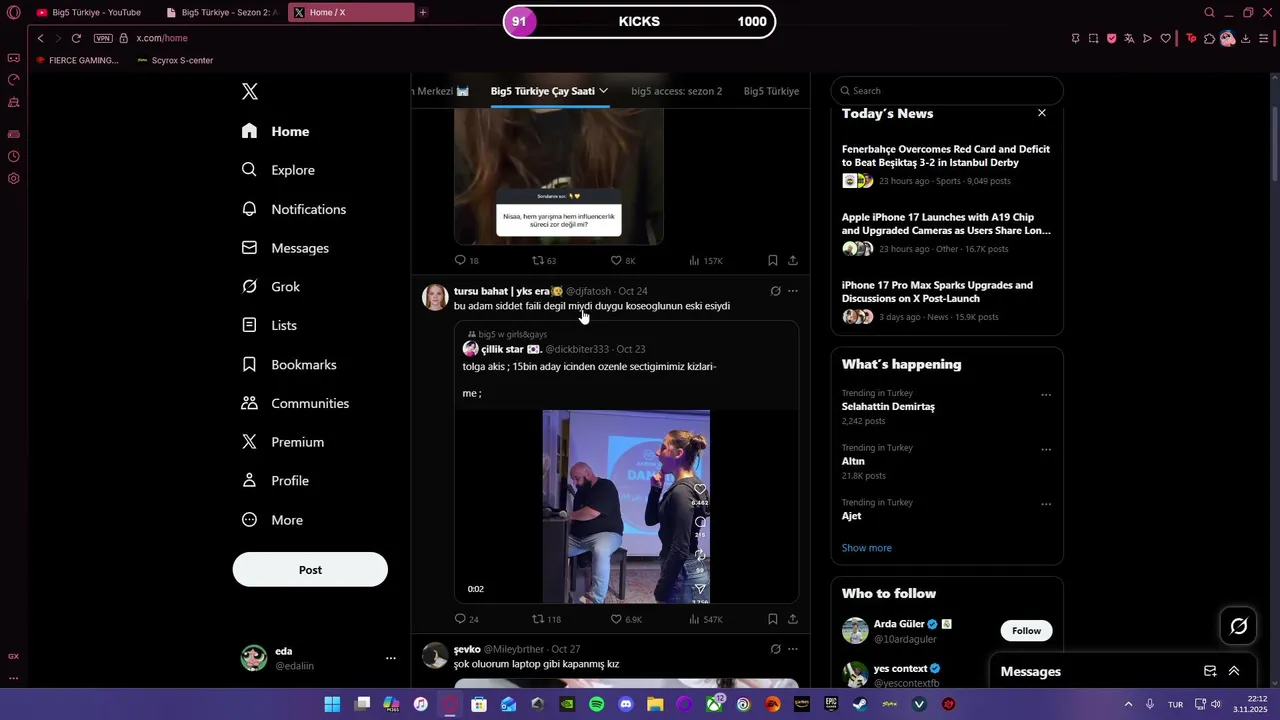Open Grok from the sidebar

click(x=271, y=287)
